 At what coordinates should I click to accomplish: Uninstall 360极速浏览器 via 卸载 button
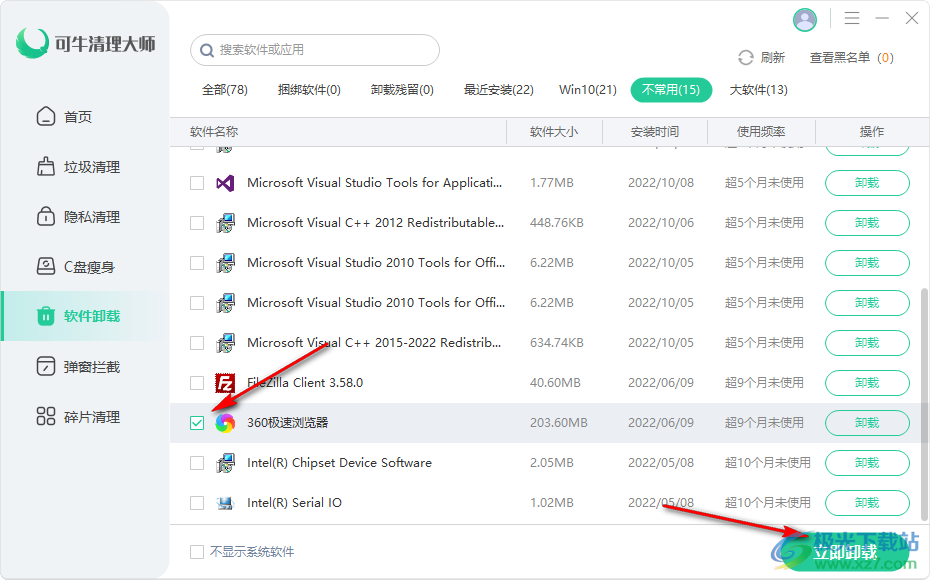867,423
